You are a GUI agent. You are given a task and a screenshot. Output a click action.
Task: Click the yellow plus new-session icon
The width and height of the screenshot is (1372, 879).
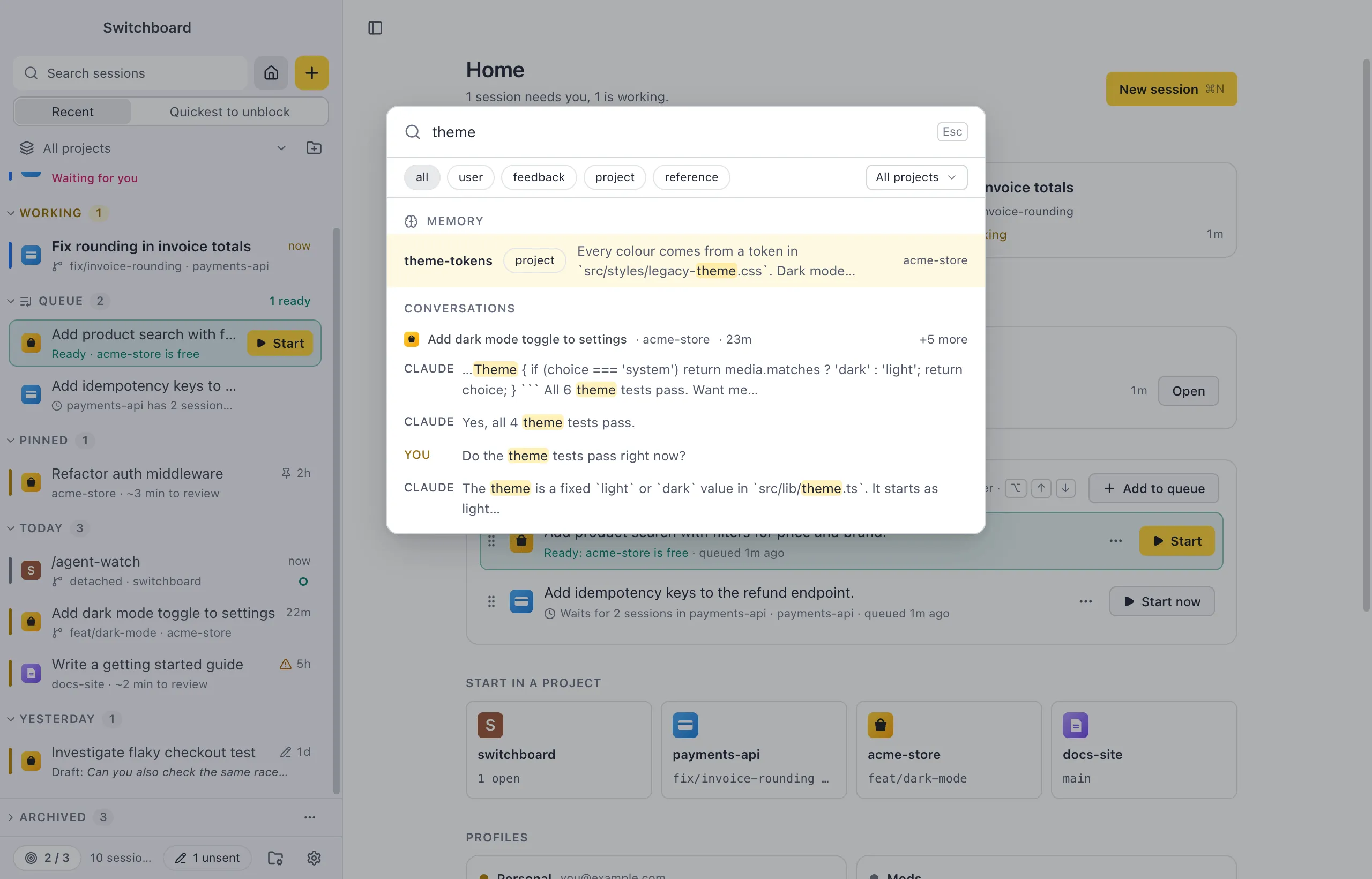311,72
